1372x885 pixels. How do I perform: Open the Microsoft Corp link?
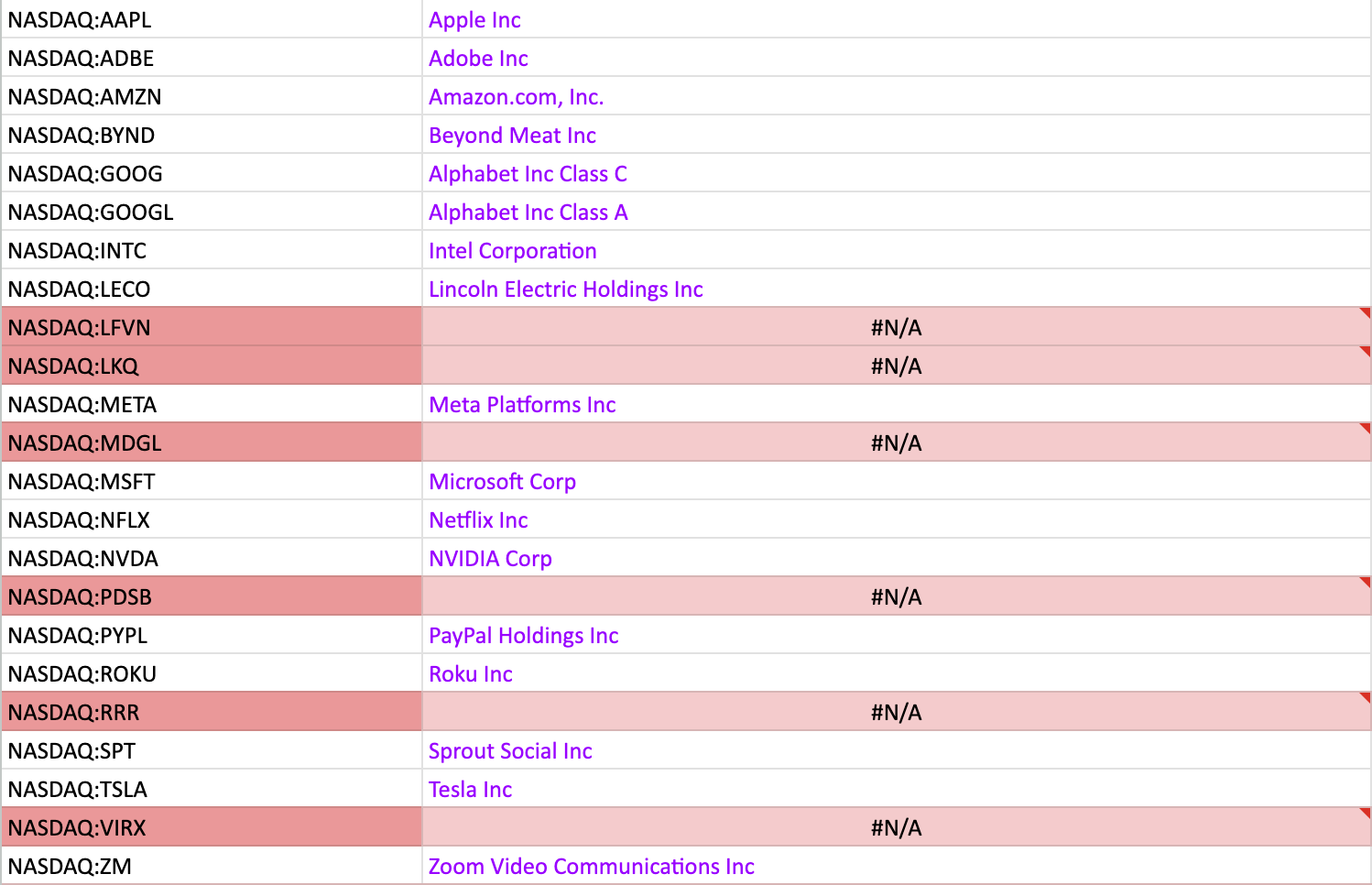(502, 482)
